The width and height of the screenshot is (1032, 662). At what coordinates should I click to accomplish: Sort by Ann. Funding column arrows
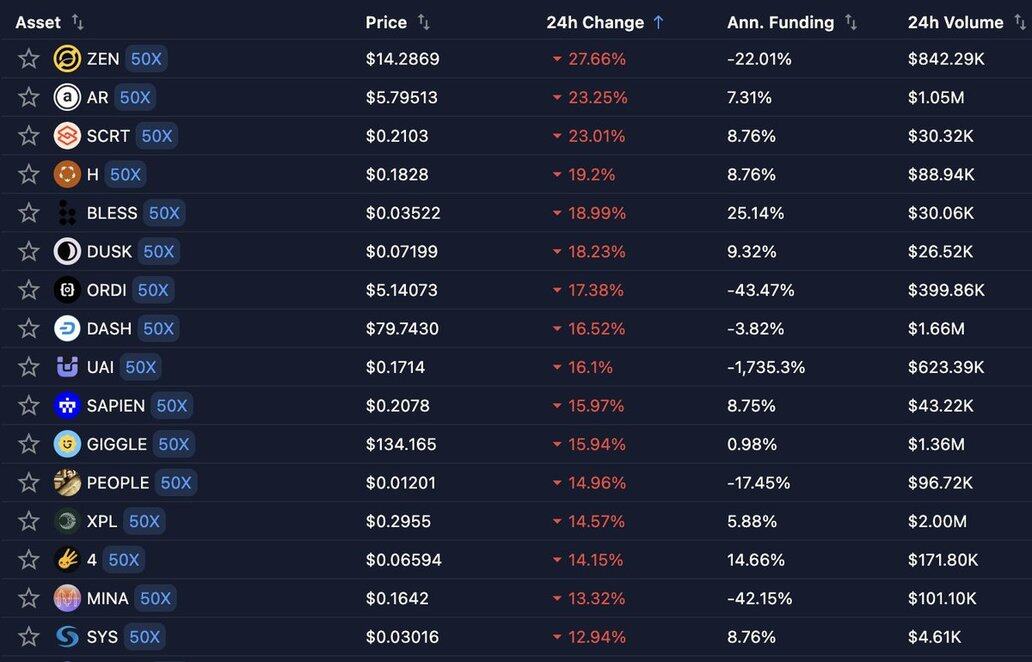click(851, 22)
